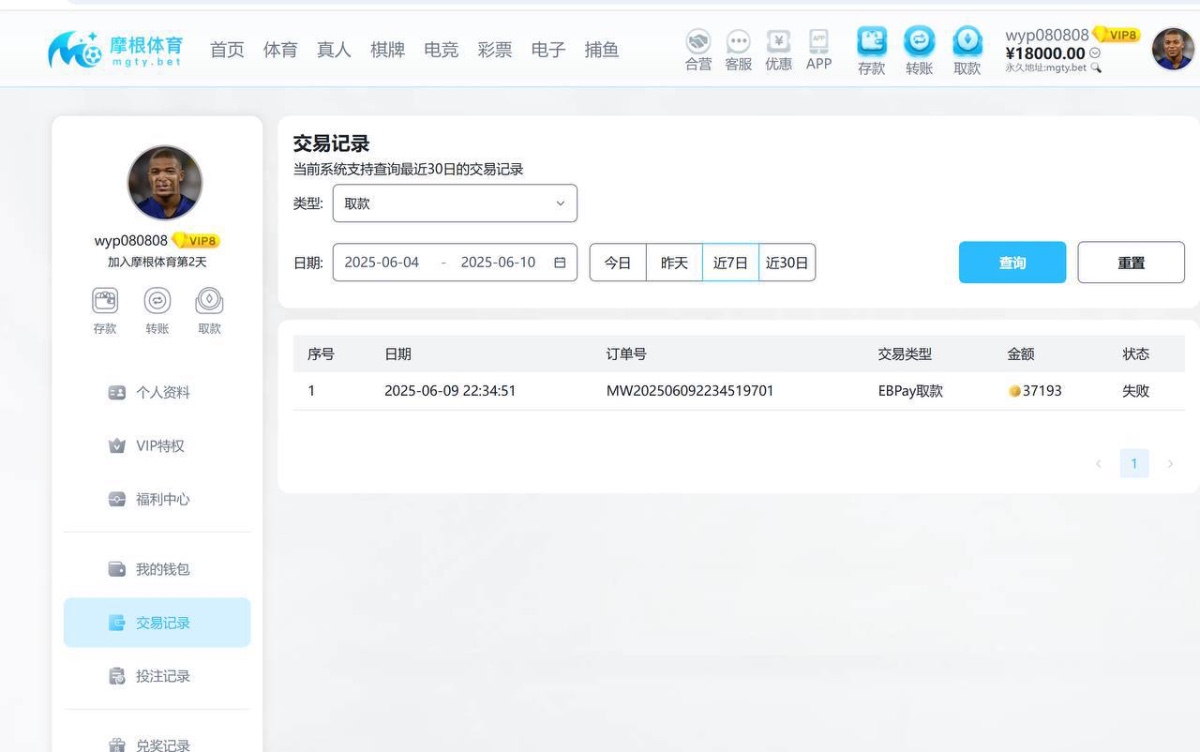Switch to the 电竞 esports tab
Viewport: 1200px width, 752px height.
[x=441, y=49]
